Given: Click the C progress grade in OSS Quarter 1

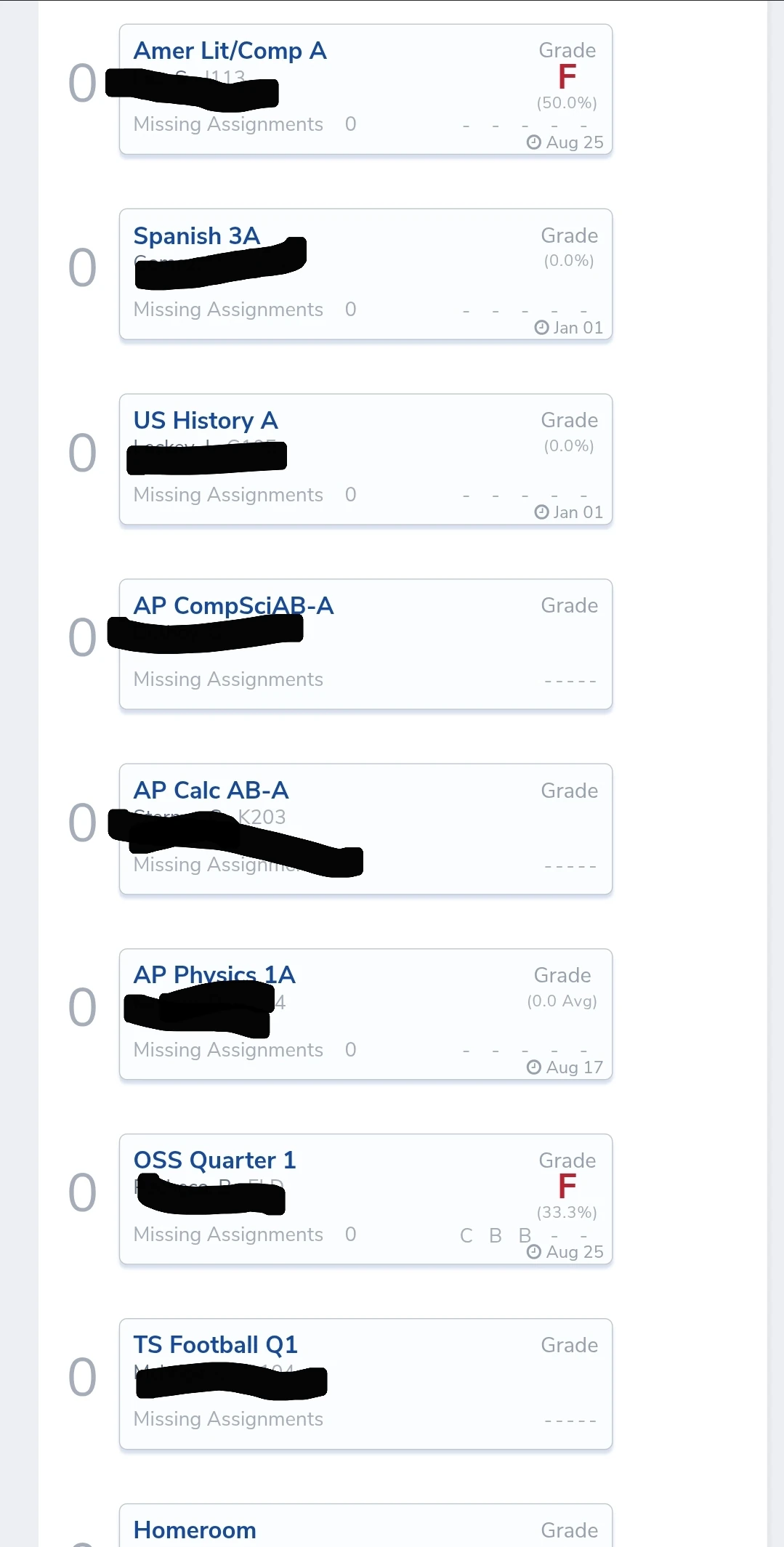Looking at the screenshot, I should click(x=466, y=1235).
